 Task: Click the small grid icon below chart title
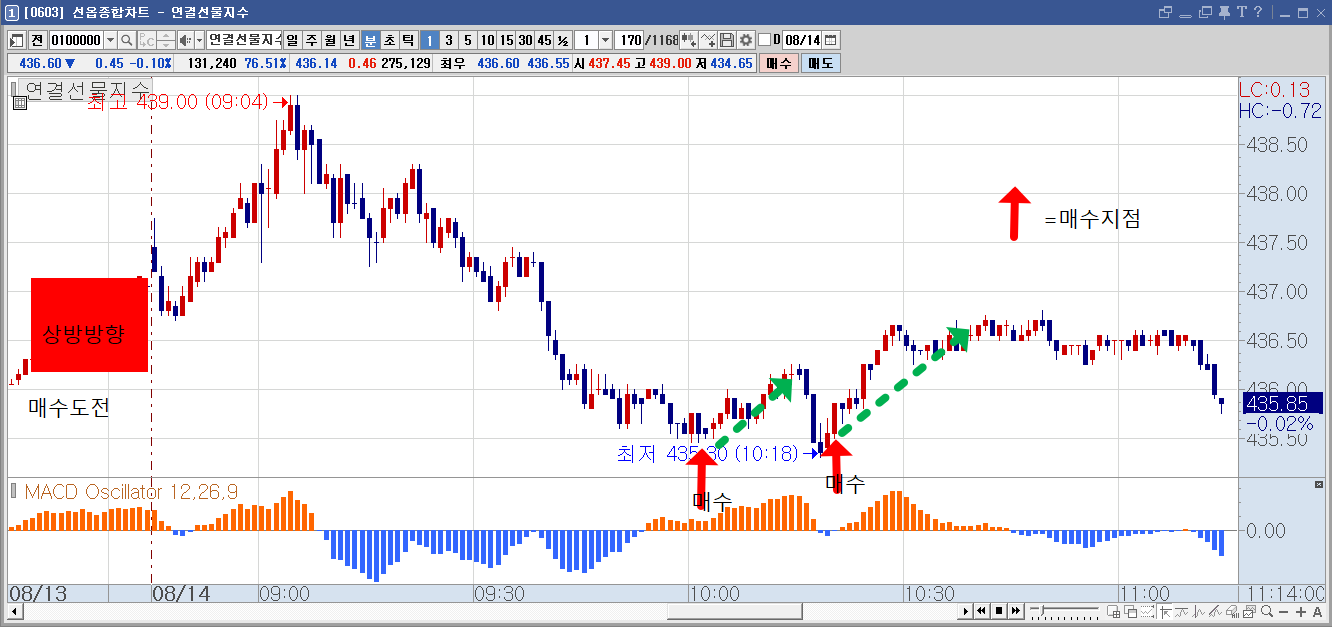click(19, 103)
